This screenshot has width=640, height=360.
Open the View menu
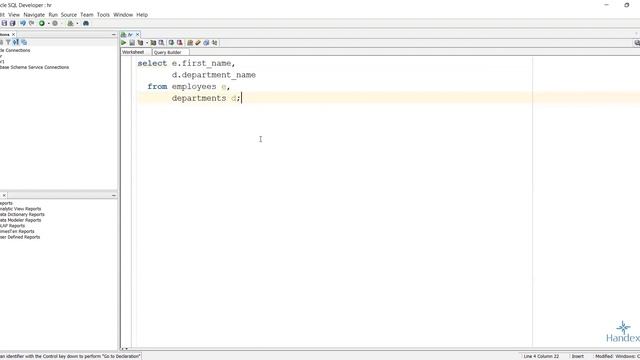click(x=14, y=15)
